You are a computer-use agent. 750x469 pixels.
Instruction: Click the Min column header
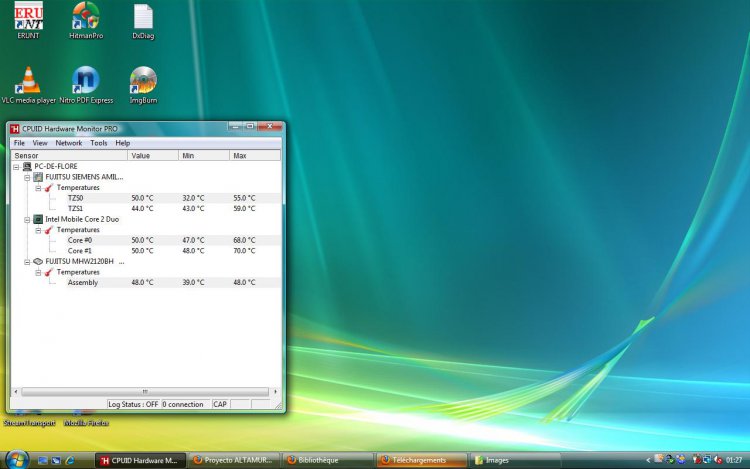pos(204,155)
